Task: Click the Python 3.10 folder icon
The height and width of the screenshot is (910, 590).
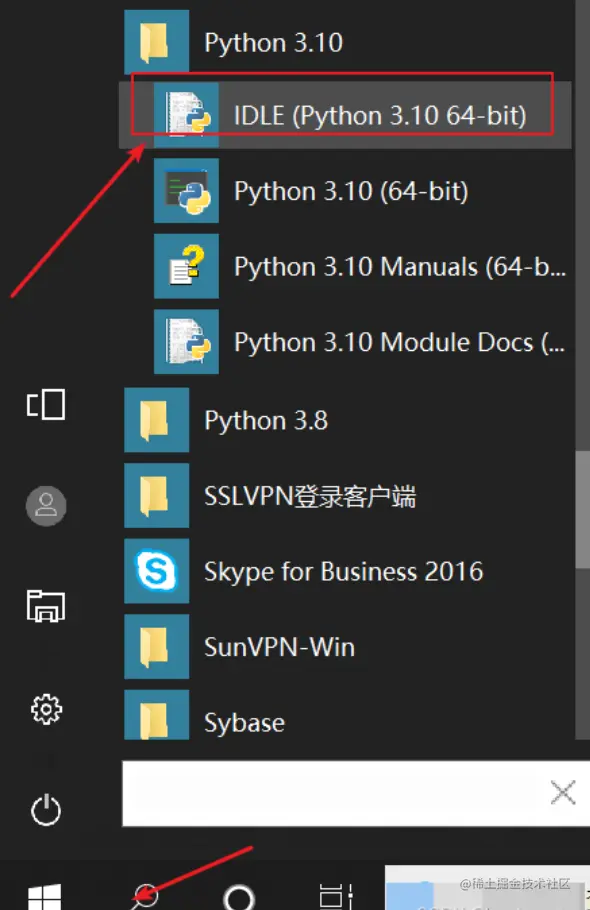Action: pyautogui.click(x=157, y=42)
